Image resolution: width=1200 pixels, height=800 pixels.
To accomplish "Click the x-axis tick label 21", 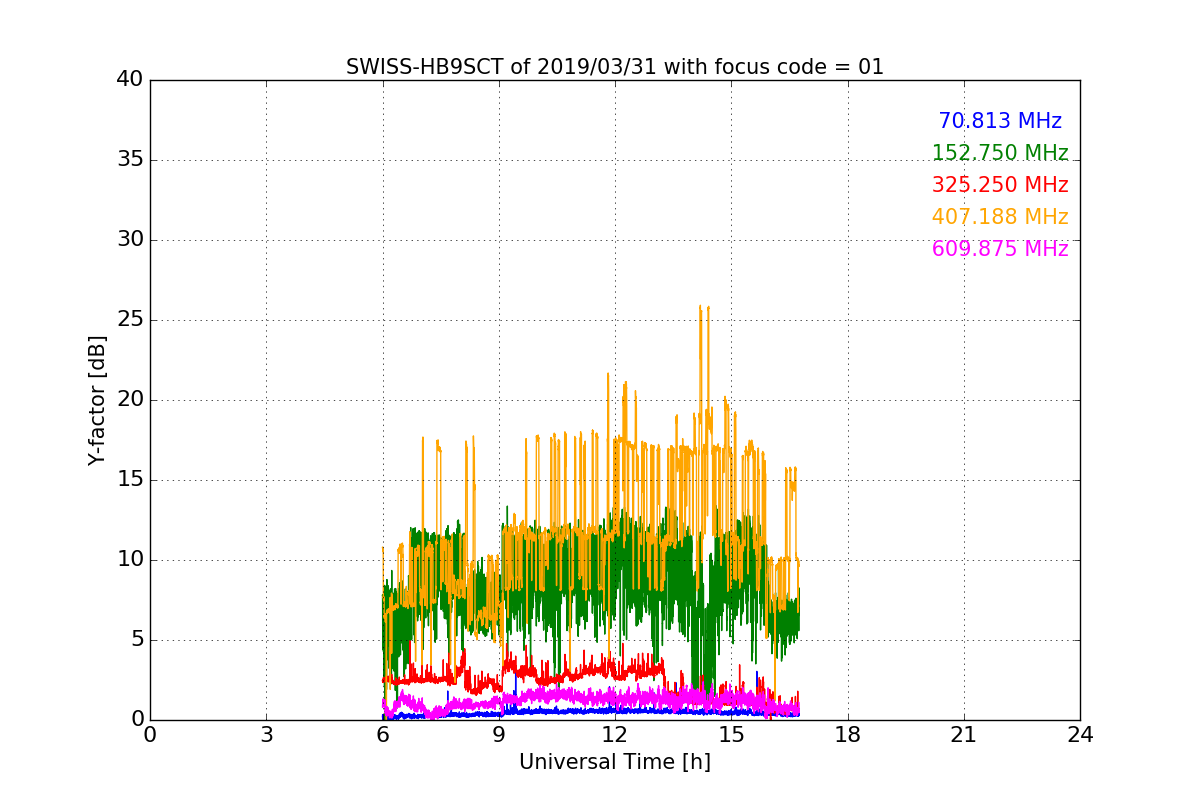I will click(x=964, y=735).
